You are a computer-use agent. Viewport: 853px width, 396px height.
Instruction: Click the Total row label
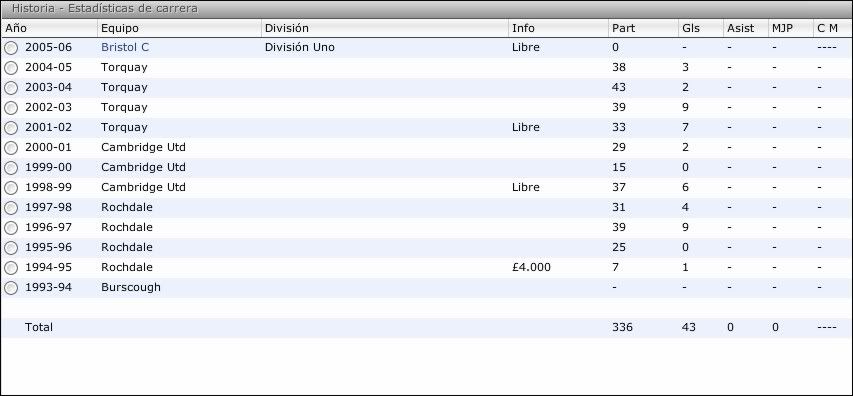[39, 327]
